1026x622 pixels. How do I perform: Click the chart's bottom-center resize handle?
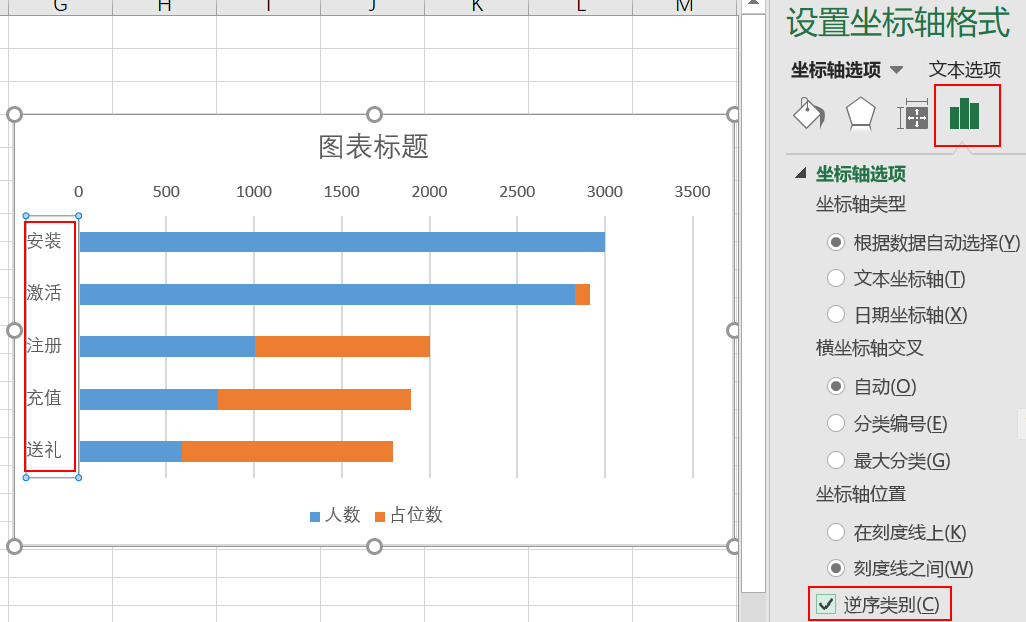(374, 546)
